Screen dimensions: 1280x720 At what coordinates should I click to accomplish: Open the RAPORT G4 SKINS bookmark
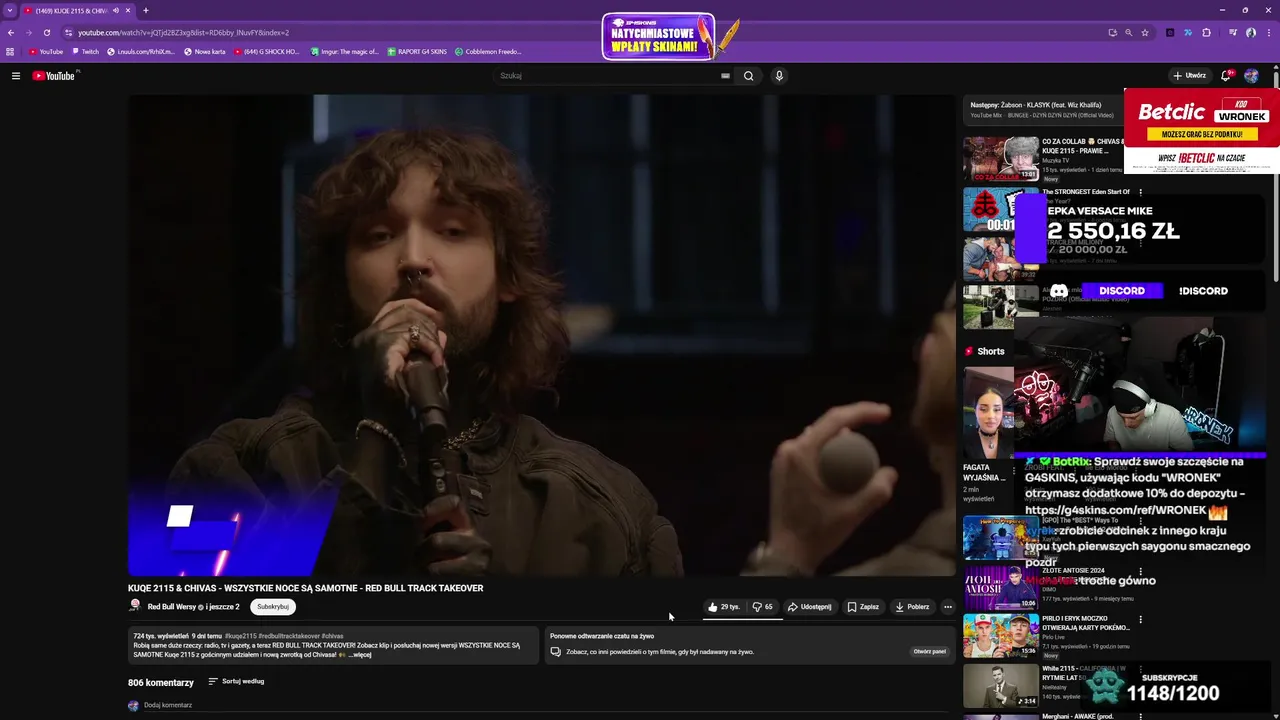coord(417,52)
